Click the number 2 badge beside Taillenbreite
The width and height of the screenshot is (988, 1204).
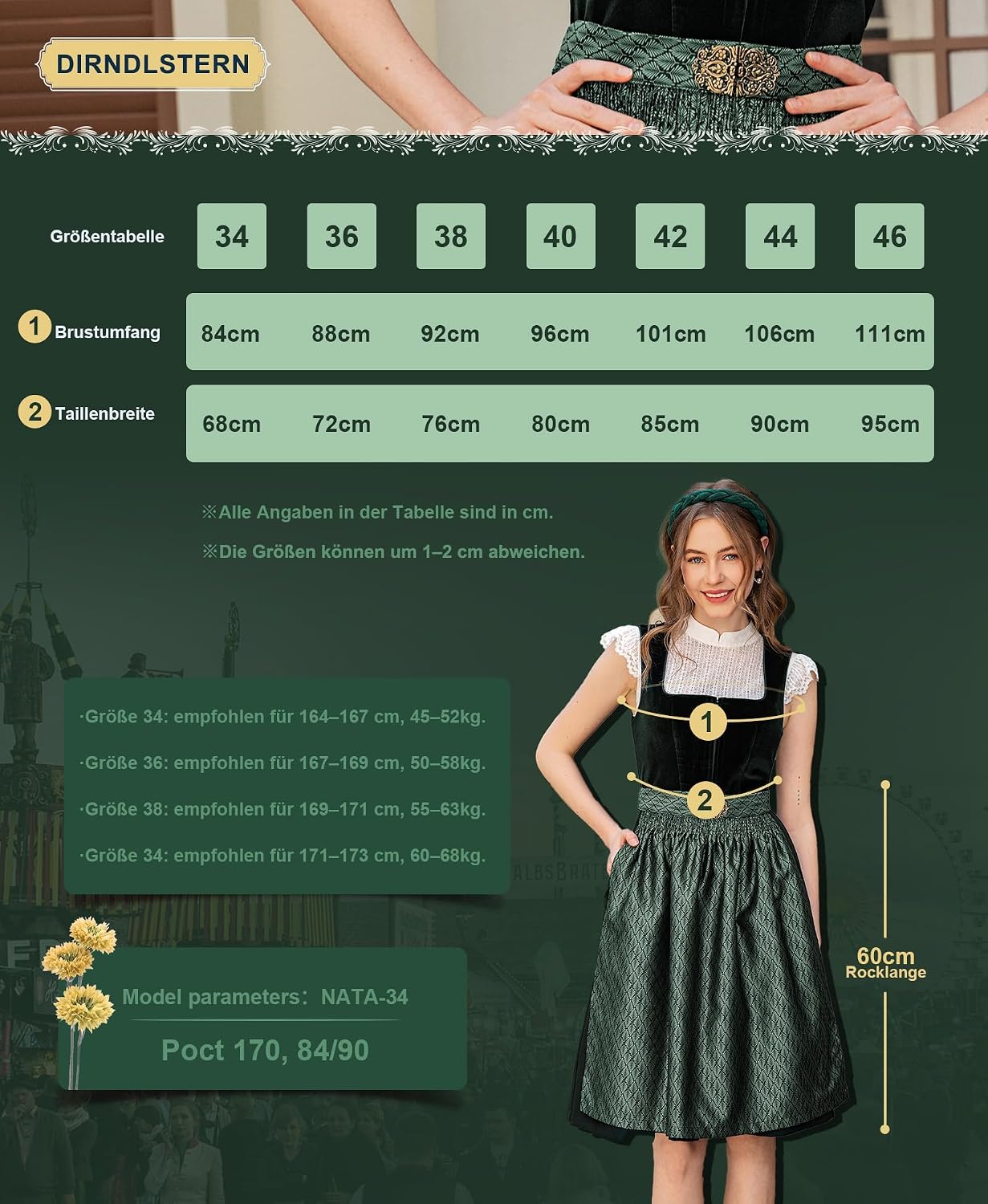tap(35, 412)
